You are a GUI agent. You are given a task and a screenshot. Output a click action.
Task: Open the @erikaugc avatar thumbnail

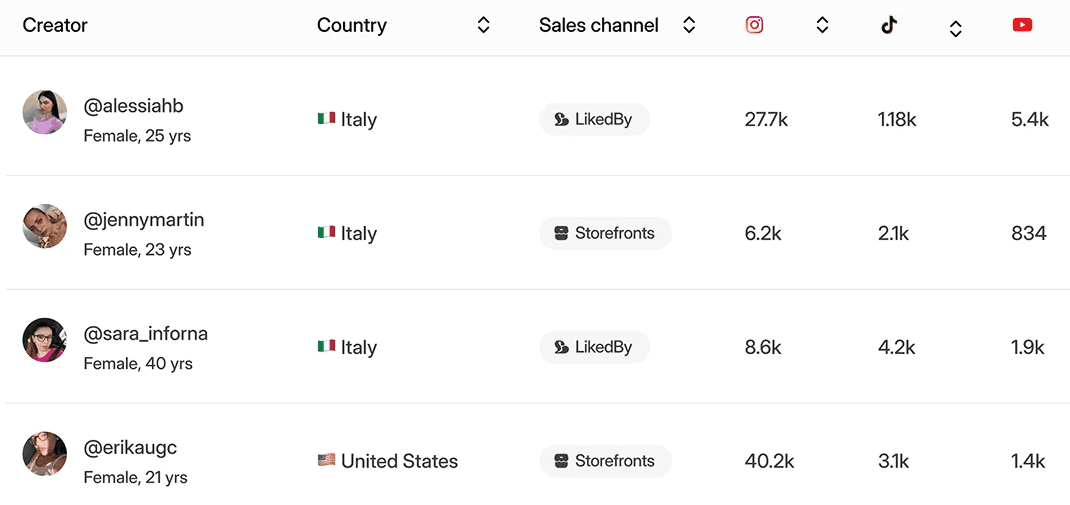pos(45,454)
